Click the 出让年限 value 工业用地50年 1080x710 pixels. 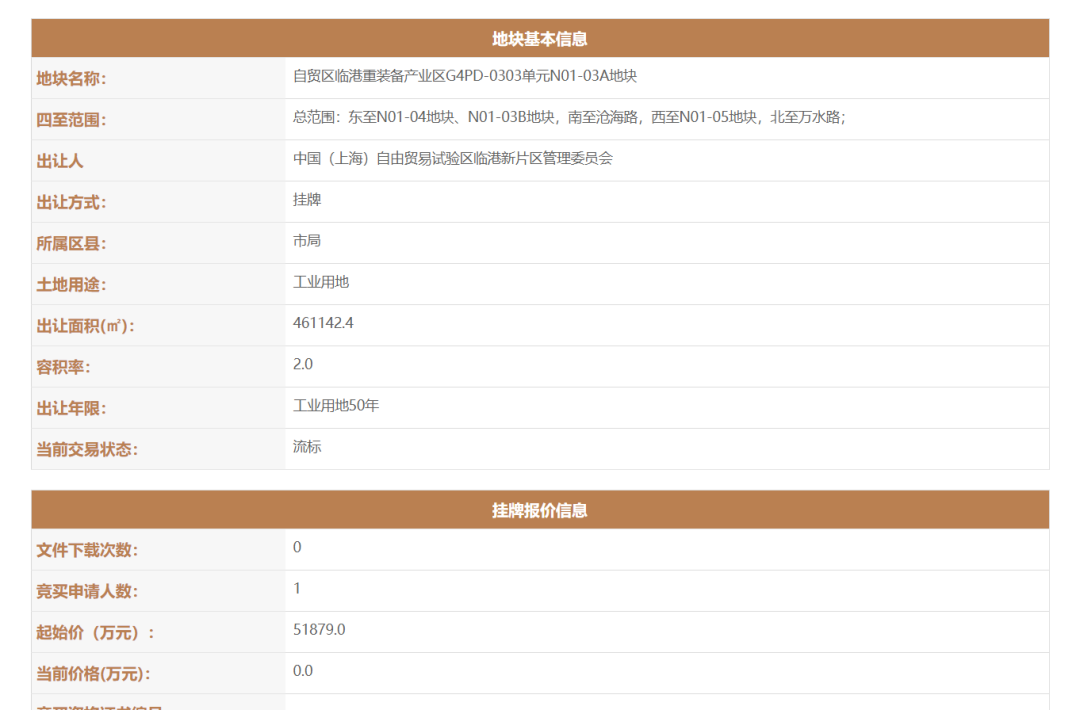(336, 406)
